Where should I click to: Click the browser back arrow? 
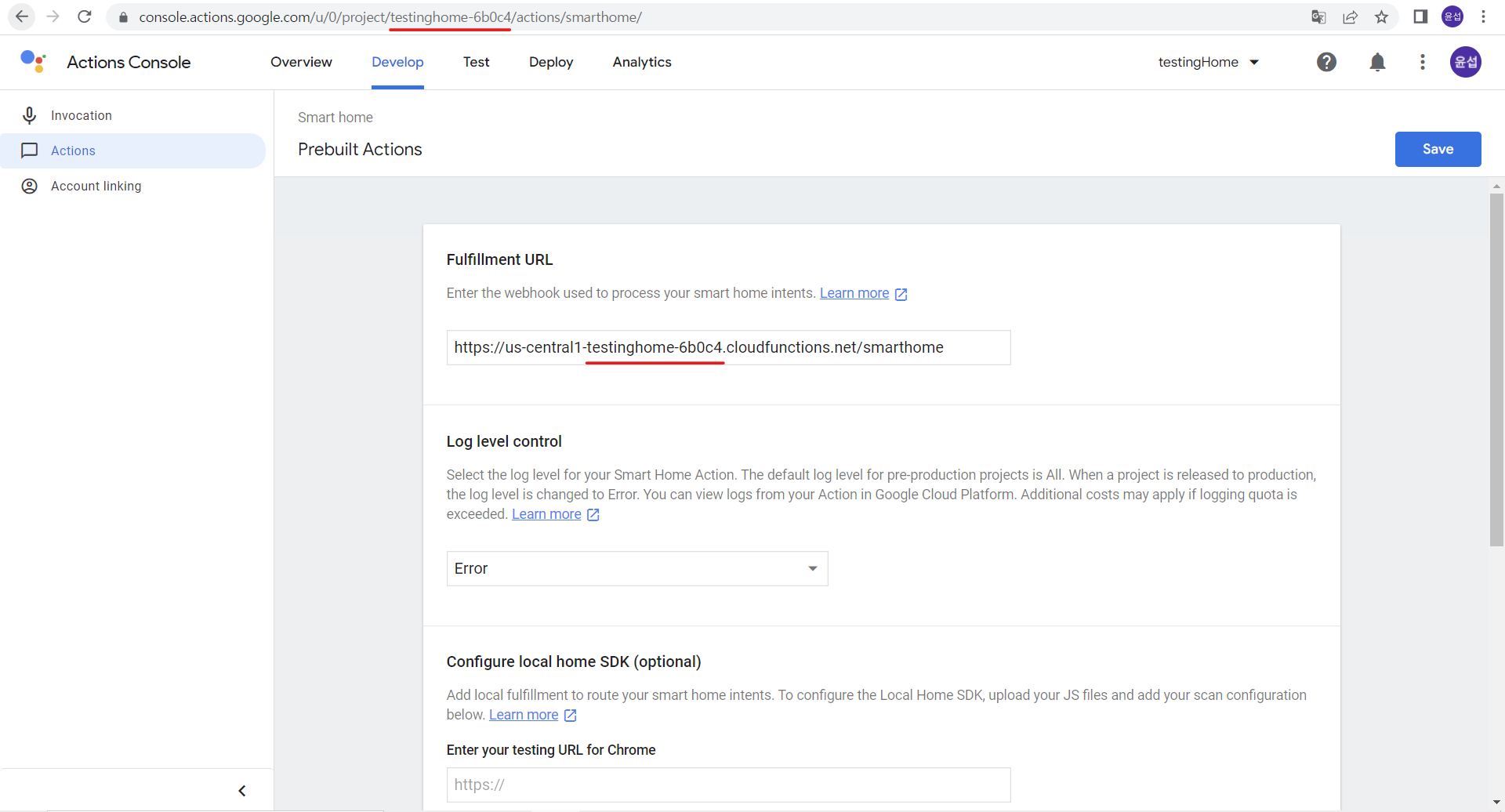click(x=22, y=16)
